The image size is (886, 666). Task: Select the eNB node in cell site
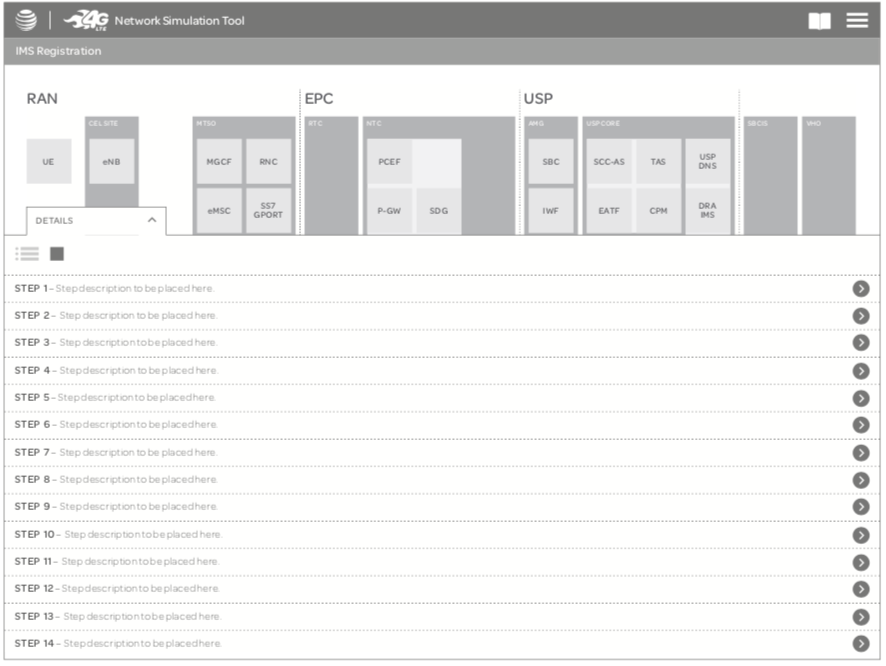111,161
